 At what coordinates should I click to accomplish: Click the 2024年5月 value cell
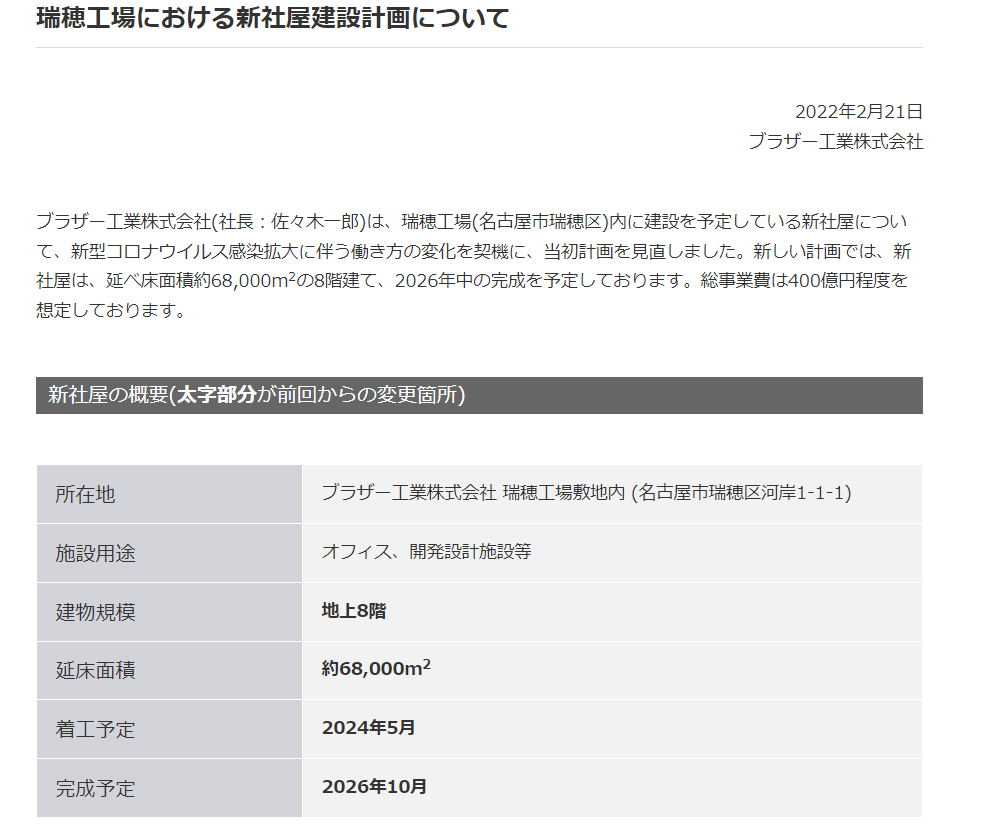[x=368, y=728]
